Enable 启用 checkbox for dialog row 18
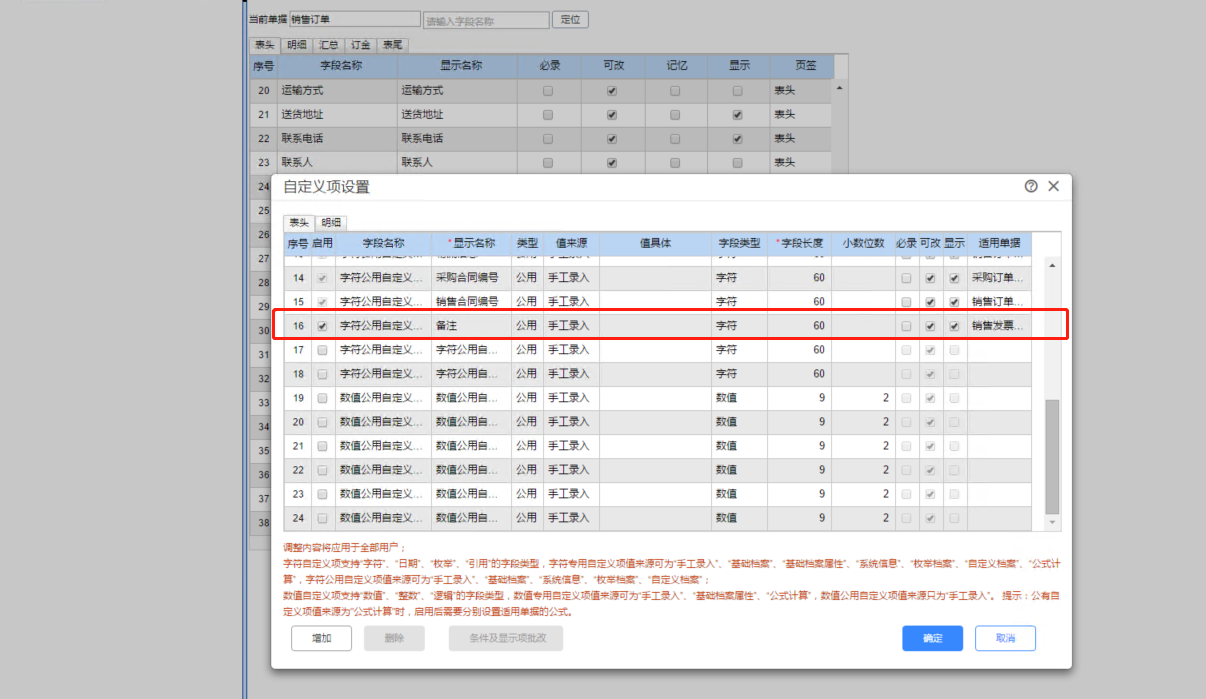 [x=322, y=374]
